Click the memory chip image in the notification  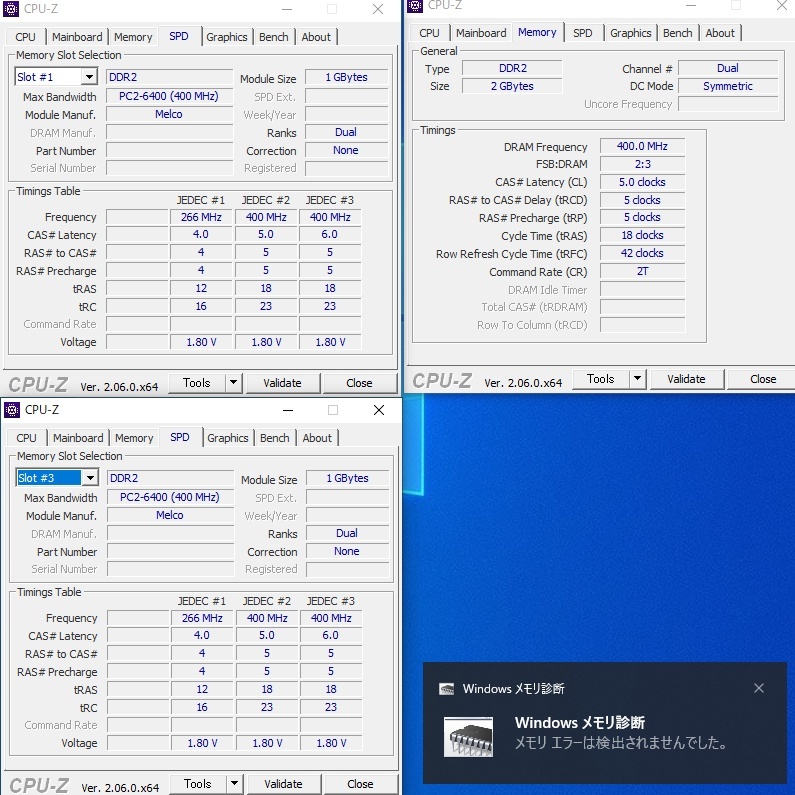(x=468, y=737)
